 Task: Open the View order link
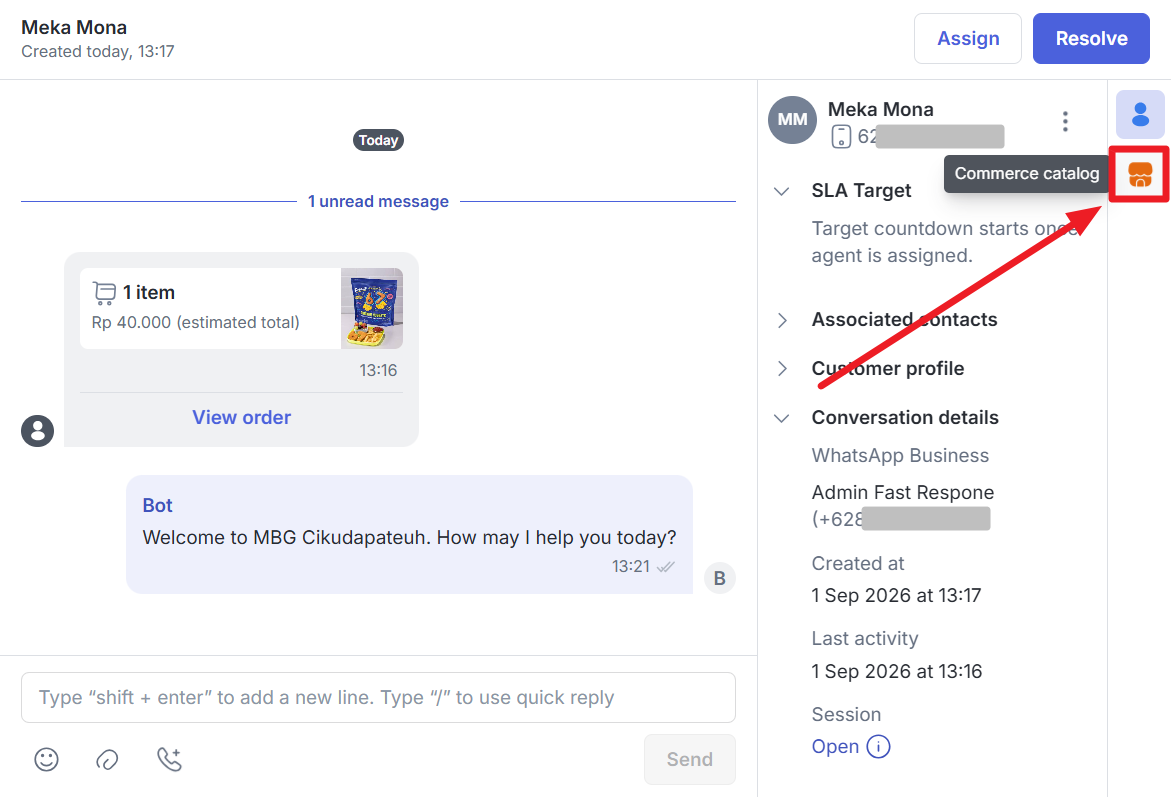(241, 418)
